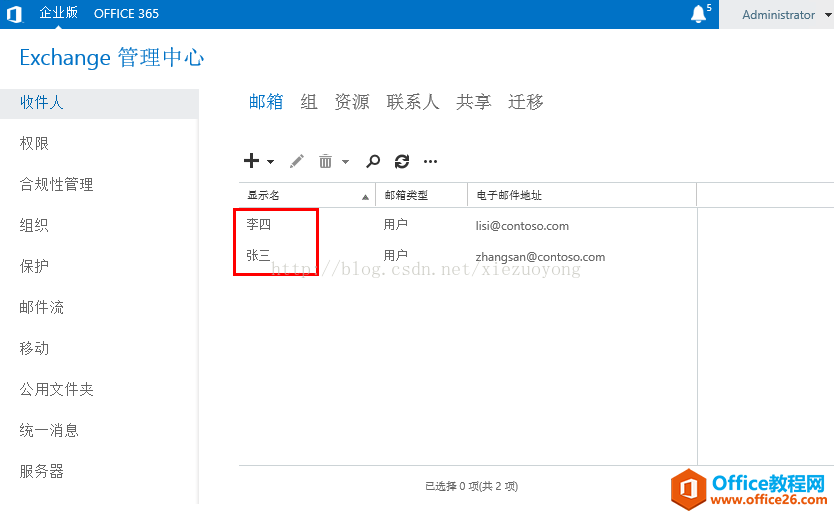Select the 李四 mailbox row
This screenshot has height=517, width=834.
tap(468, 225)
